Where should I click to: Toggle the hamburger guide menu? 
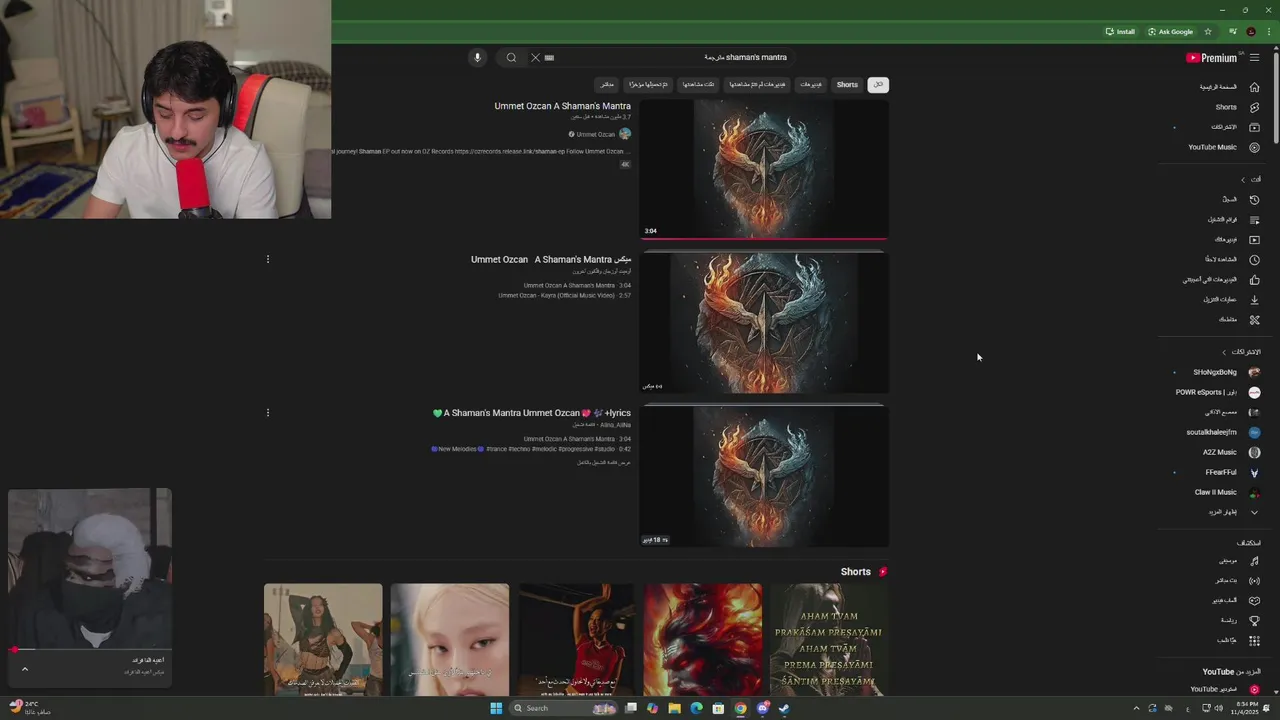[1254, 58]
